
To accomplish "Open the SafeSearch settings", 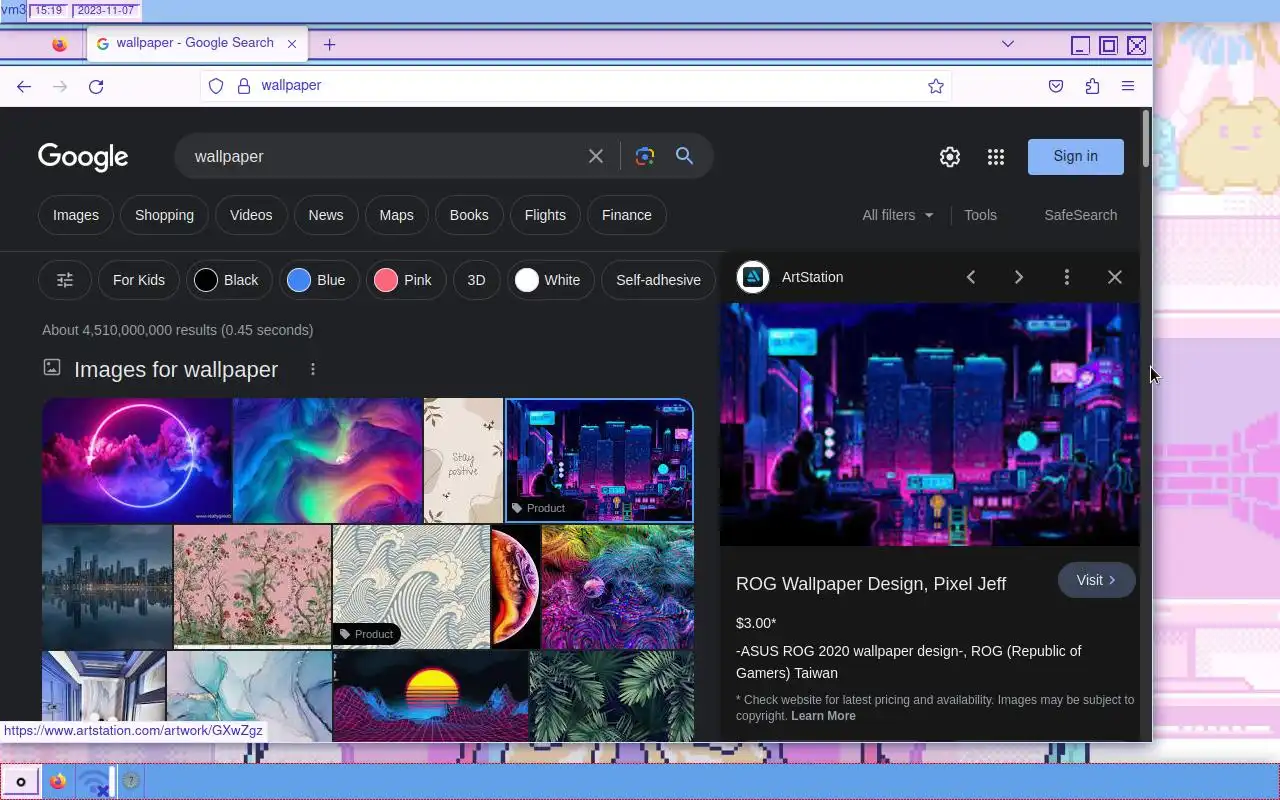I will point(1081,215).
